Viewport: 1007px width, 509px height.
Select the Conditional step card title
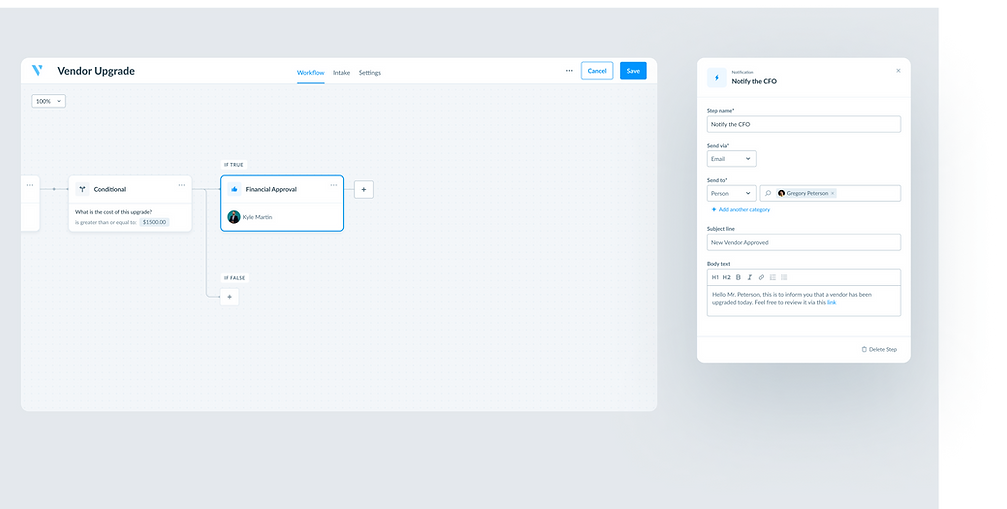click(x=110, y=189)
